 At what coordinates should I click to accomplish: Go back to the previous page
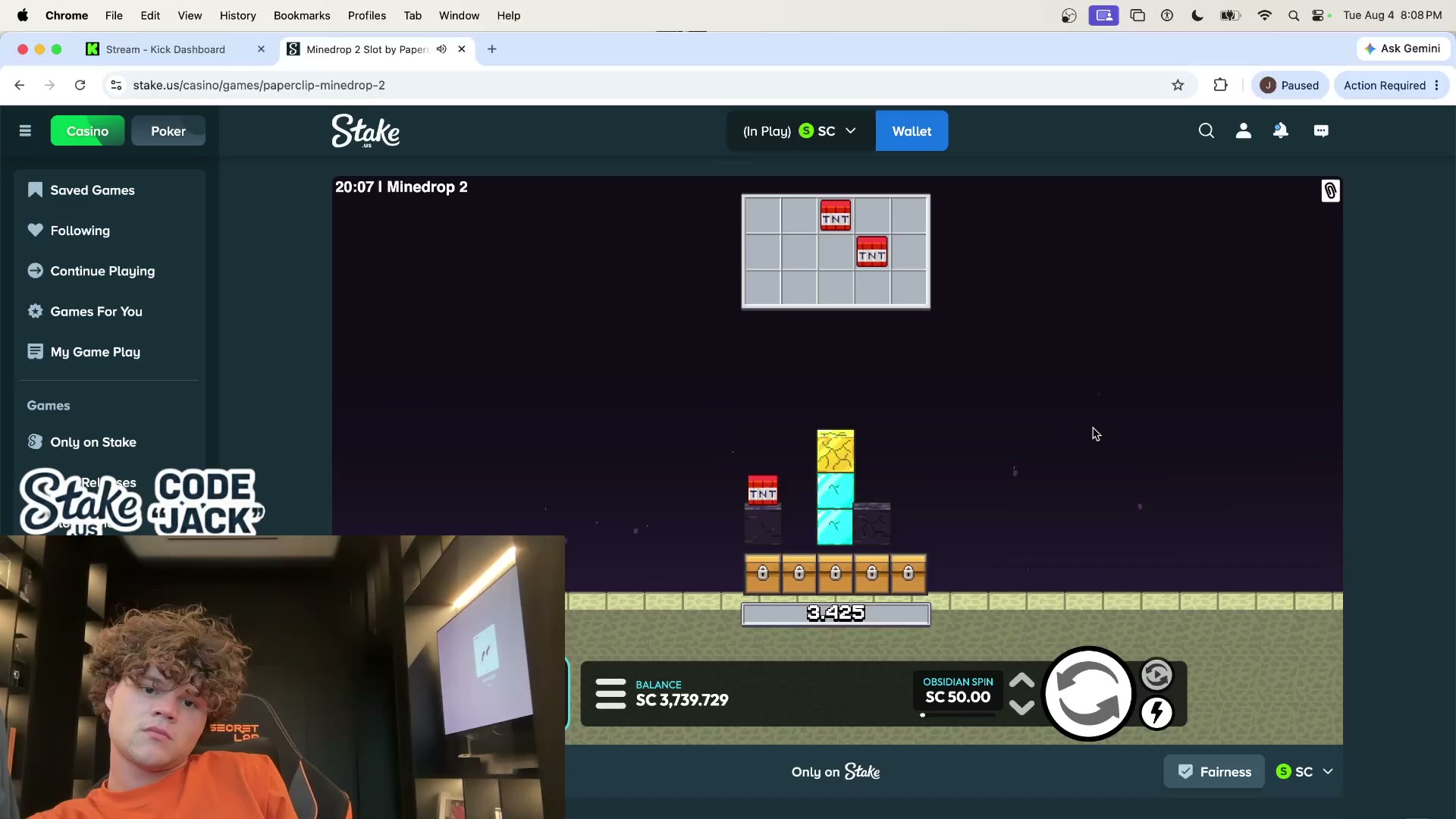tap(20, 85)
